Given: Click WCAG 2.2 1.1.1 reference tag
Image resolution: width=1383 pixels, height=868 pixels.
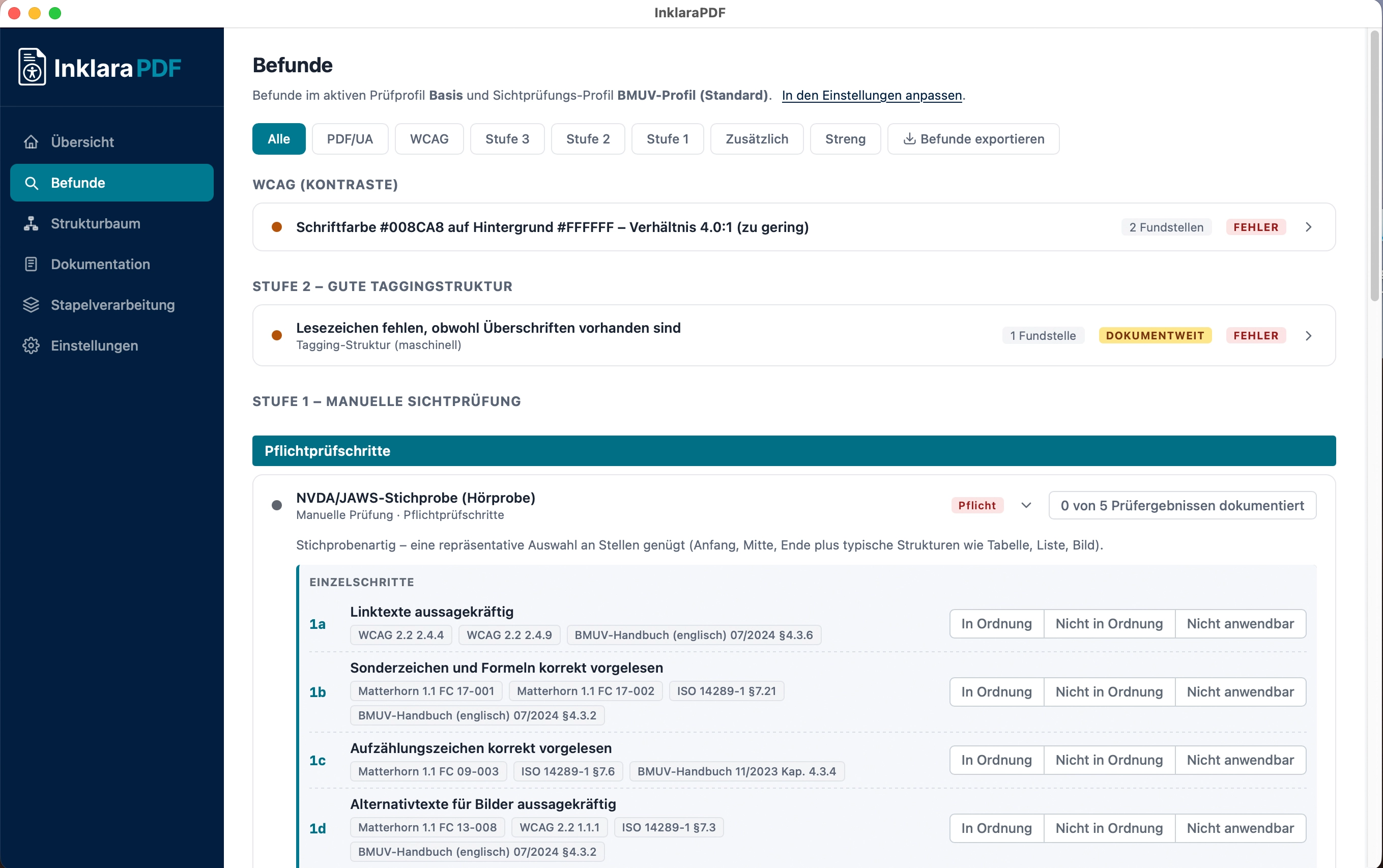Looking at the screenshot, I should 559,827.
